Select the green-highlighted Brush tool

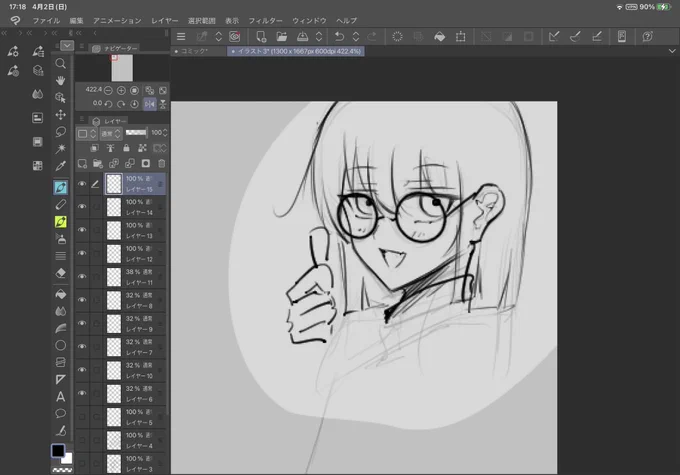coord(61,222)
